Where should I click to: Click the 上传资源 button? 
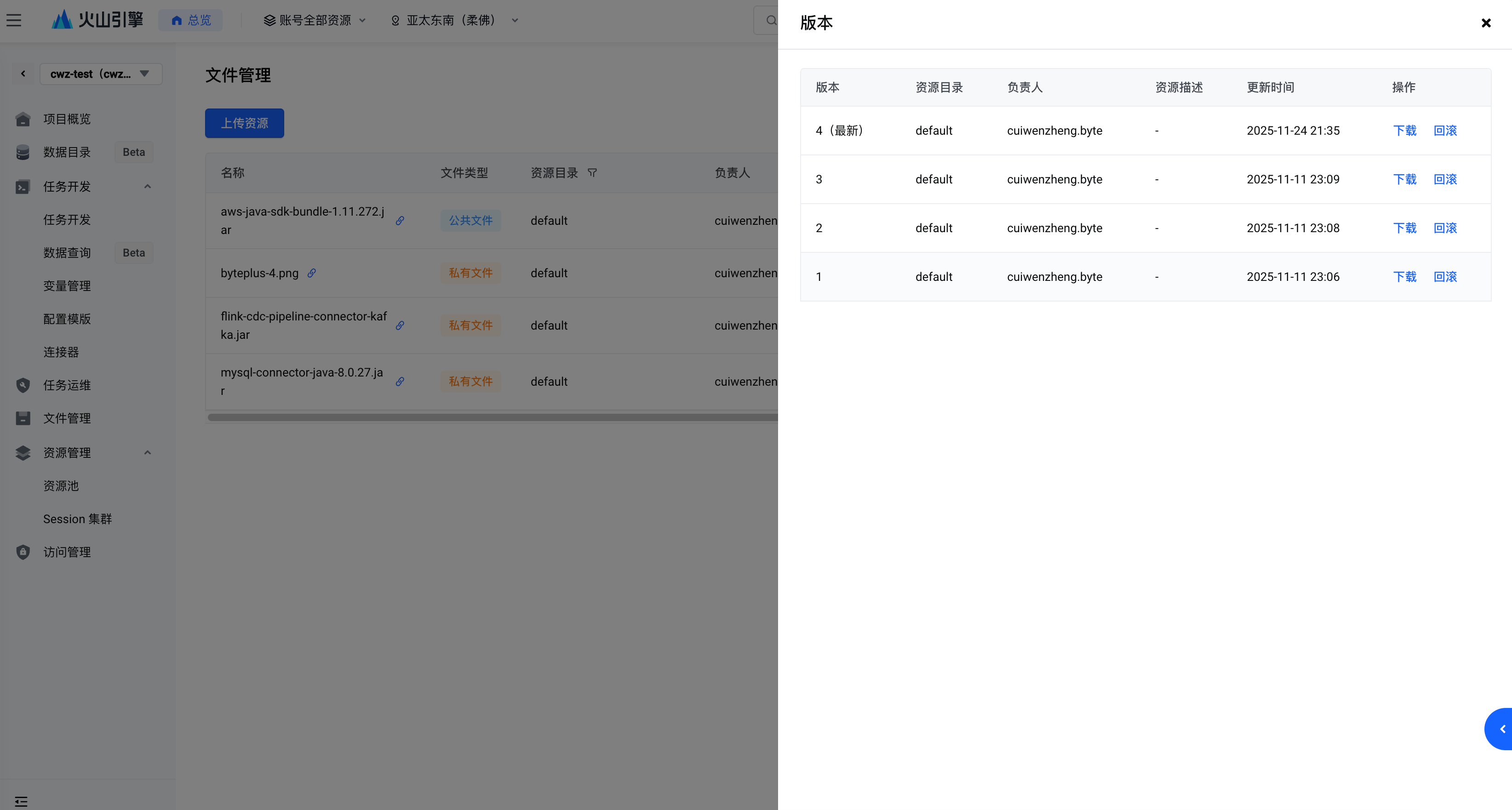pyautogui.click(x=244, y=123)
